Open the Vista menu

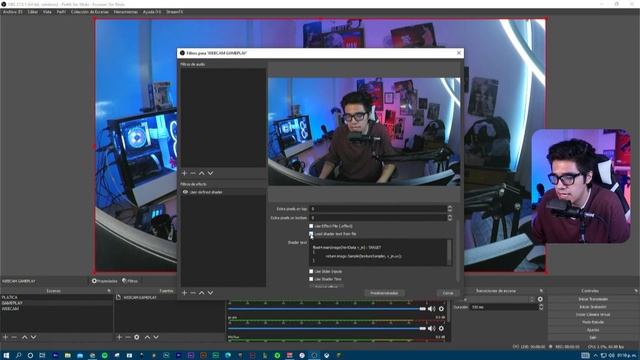tap(47, 12)
